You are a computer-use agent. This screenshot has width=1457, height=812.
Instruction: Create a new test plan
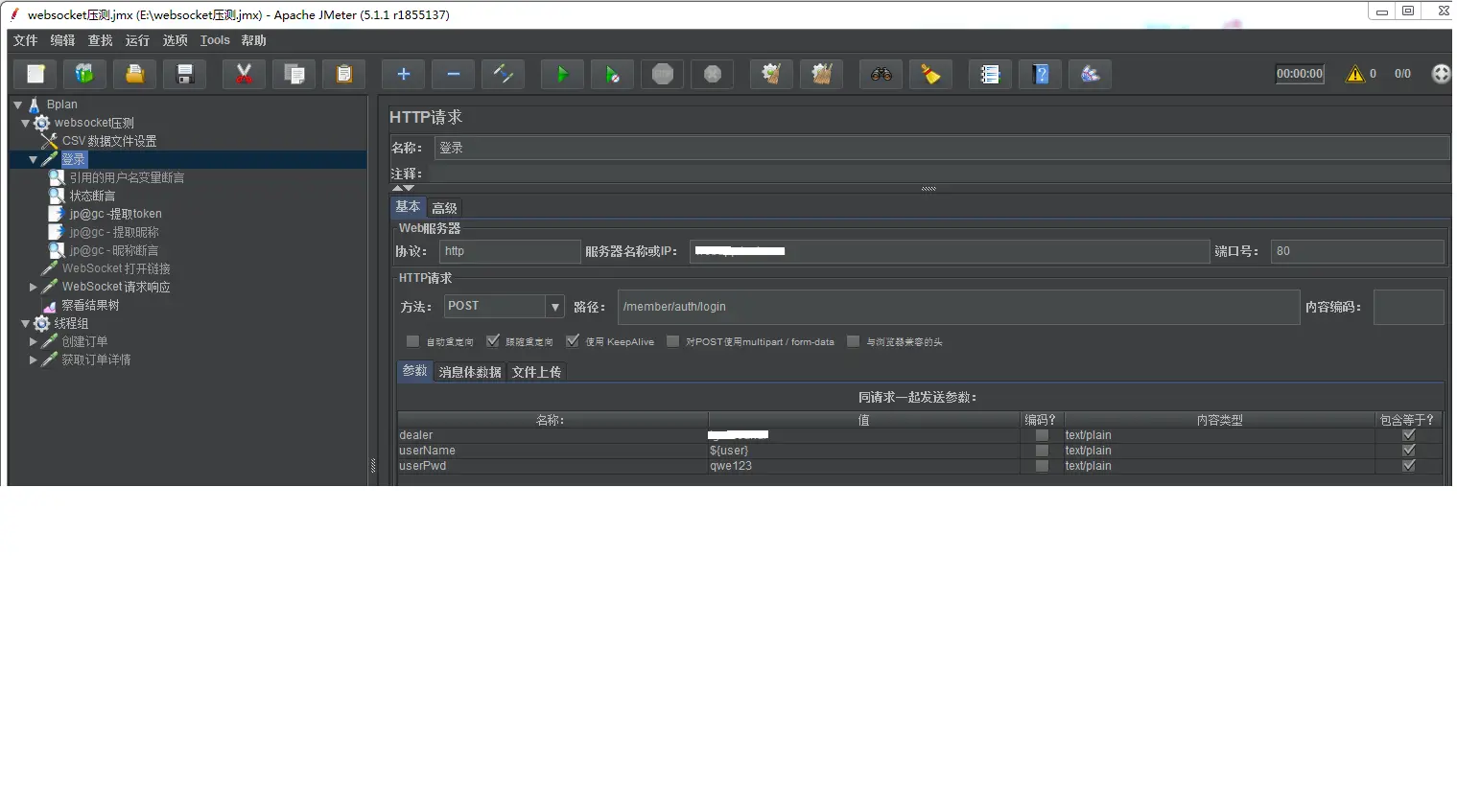click(35, 74)
